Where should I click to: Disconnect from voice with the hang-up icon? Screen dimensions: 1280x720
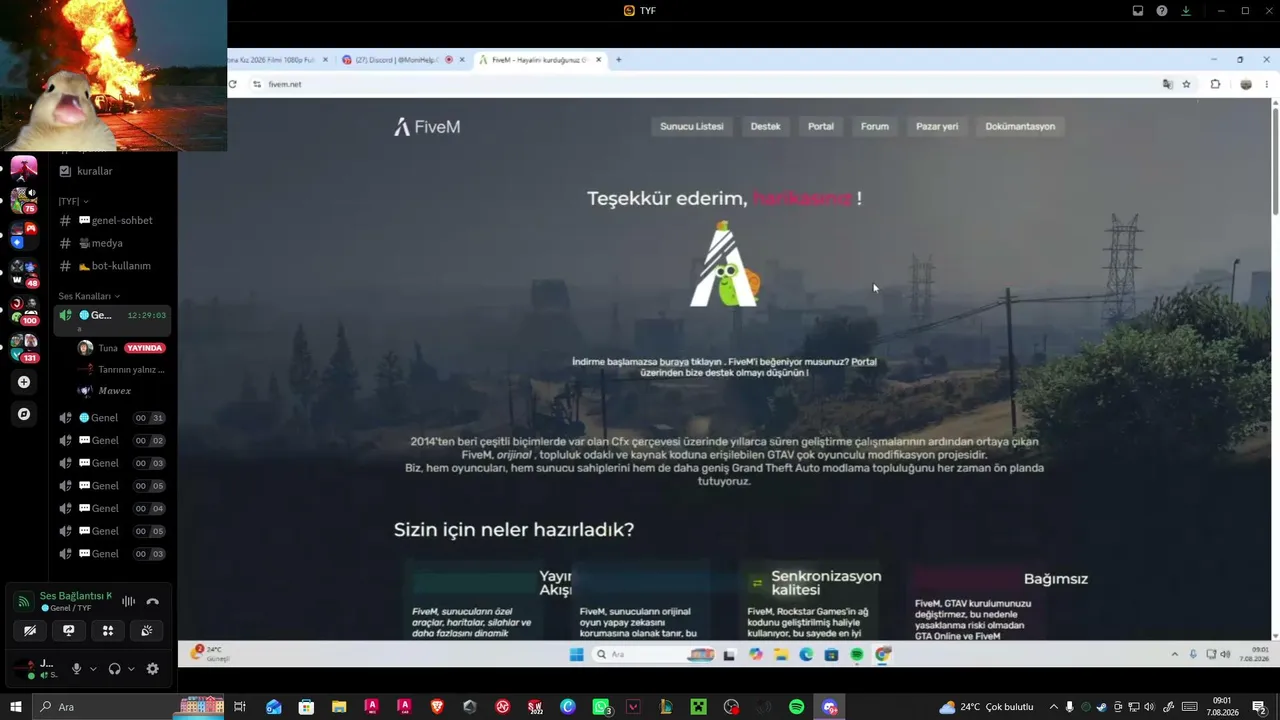tap(153, 601)
